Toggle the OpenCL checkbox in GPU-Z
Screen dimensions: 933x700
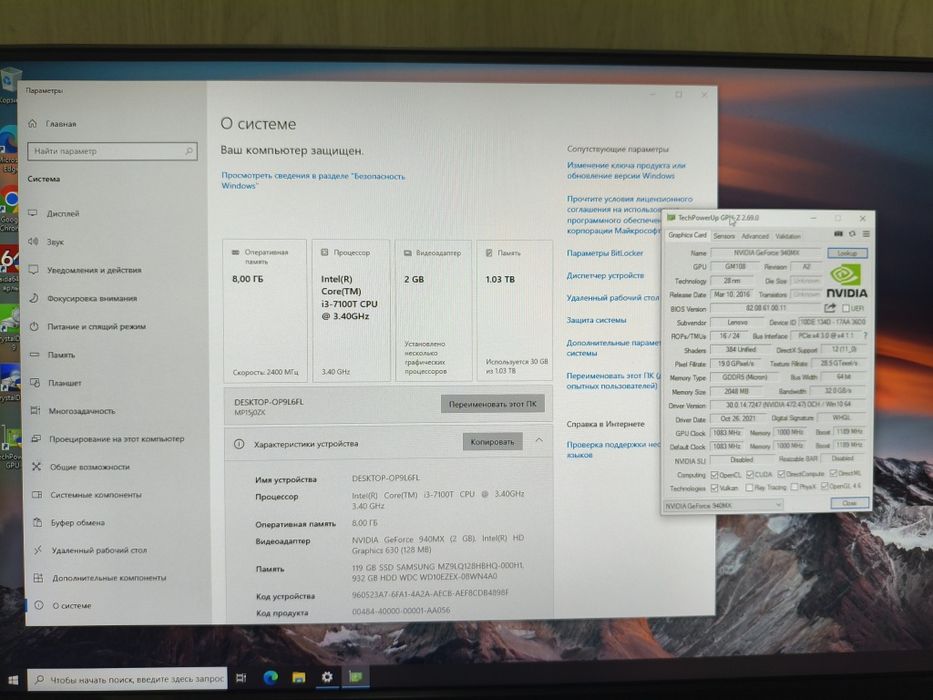click(714, 474)
